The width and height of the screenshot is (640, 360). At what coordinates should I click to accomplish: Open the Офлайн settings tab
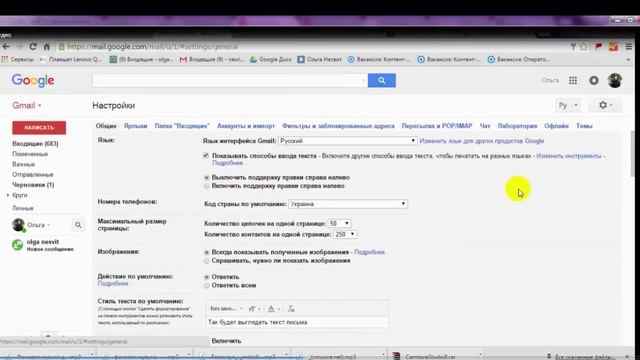pos(556,126)
